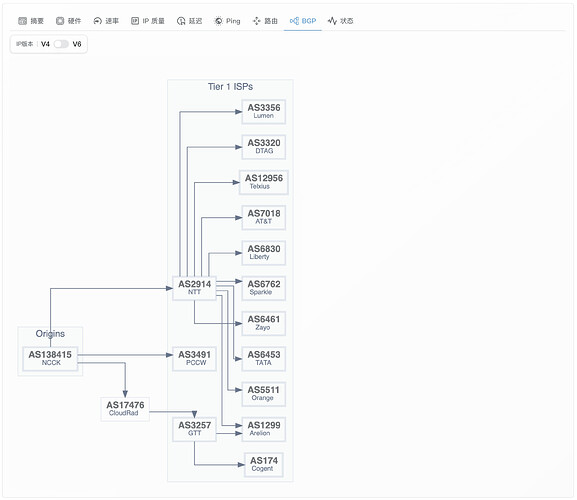Select the AS174 Cogent node
Image resolution: width=577 pixels, height=500 pixels.
coord(263,465)
